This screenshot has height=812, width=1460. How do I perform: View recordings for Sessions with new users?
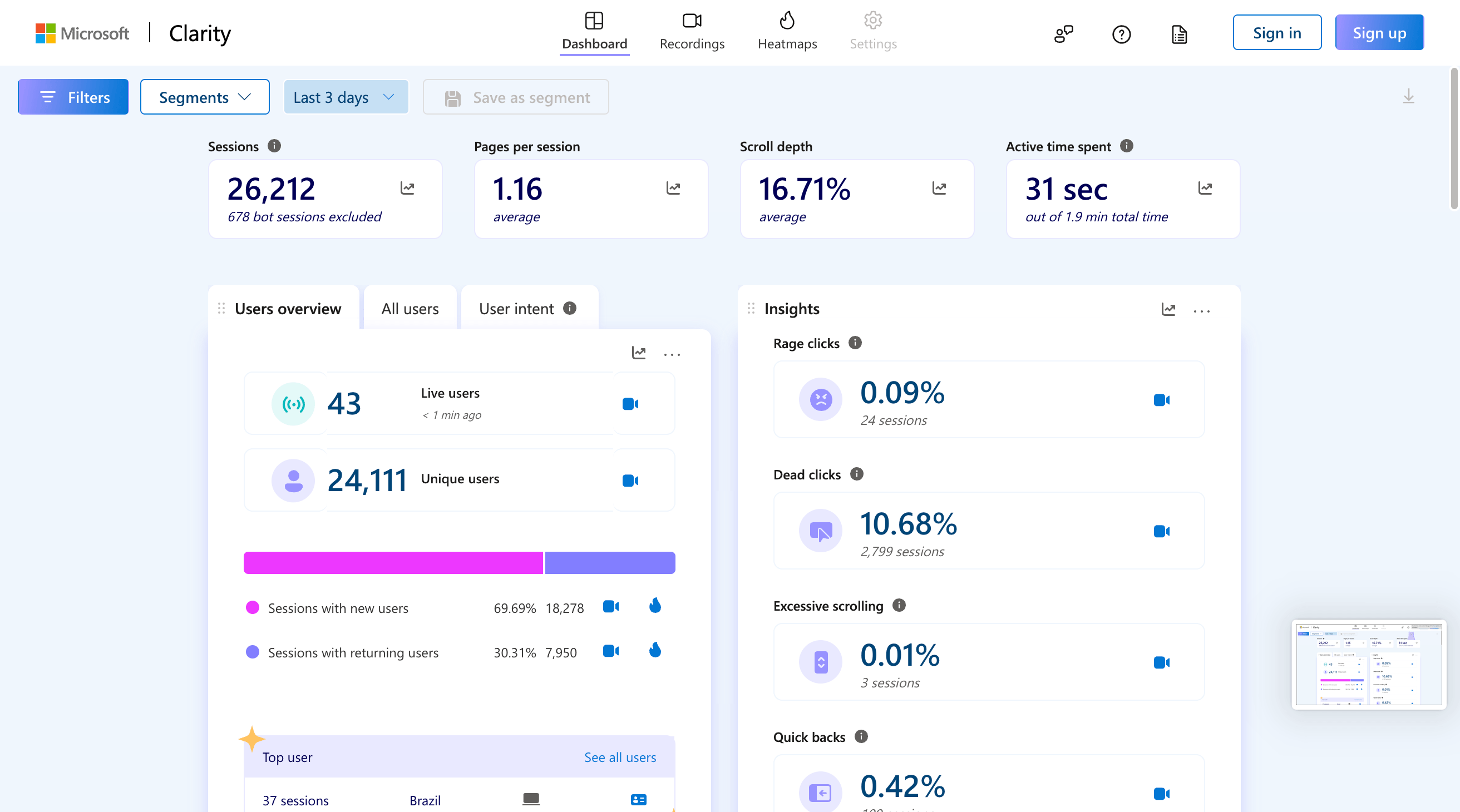click(x=611, y=606)
